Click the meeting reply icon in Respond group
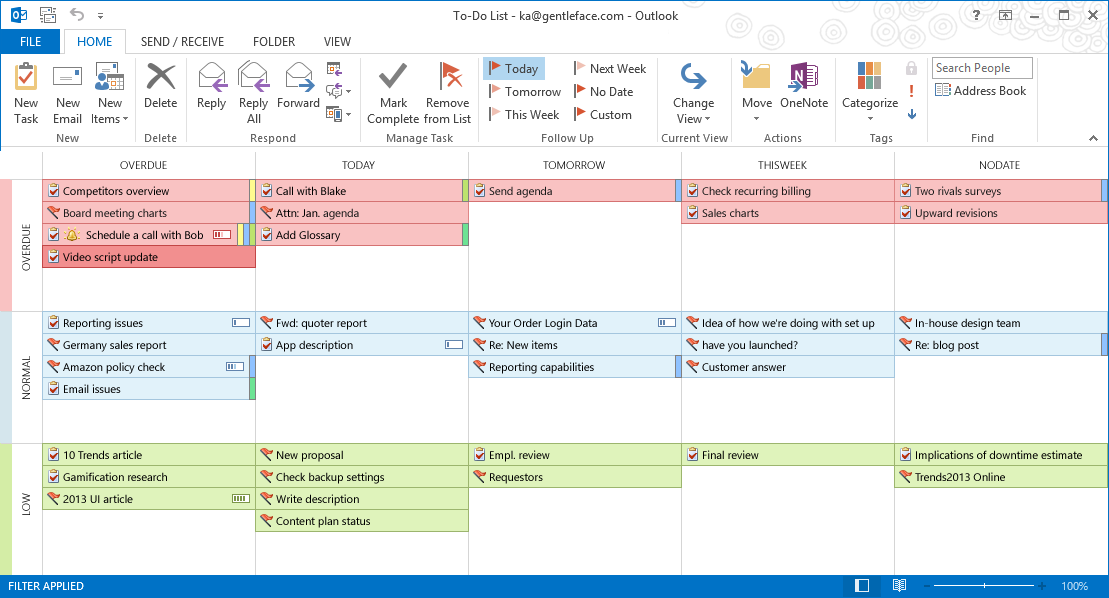 click(334, 69)
